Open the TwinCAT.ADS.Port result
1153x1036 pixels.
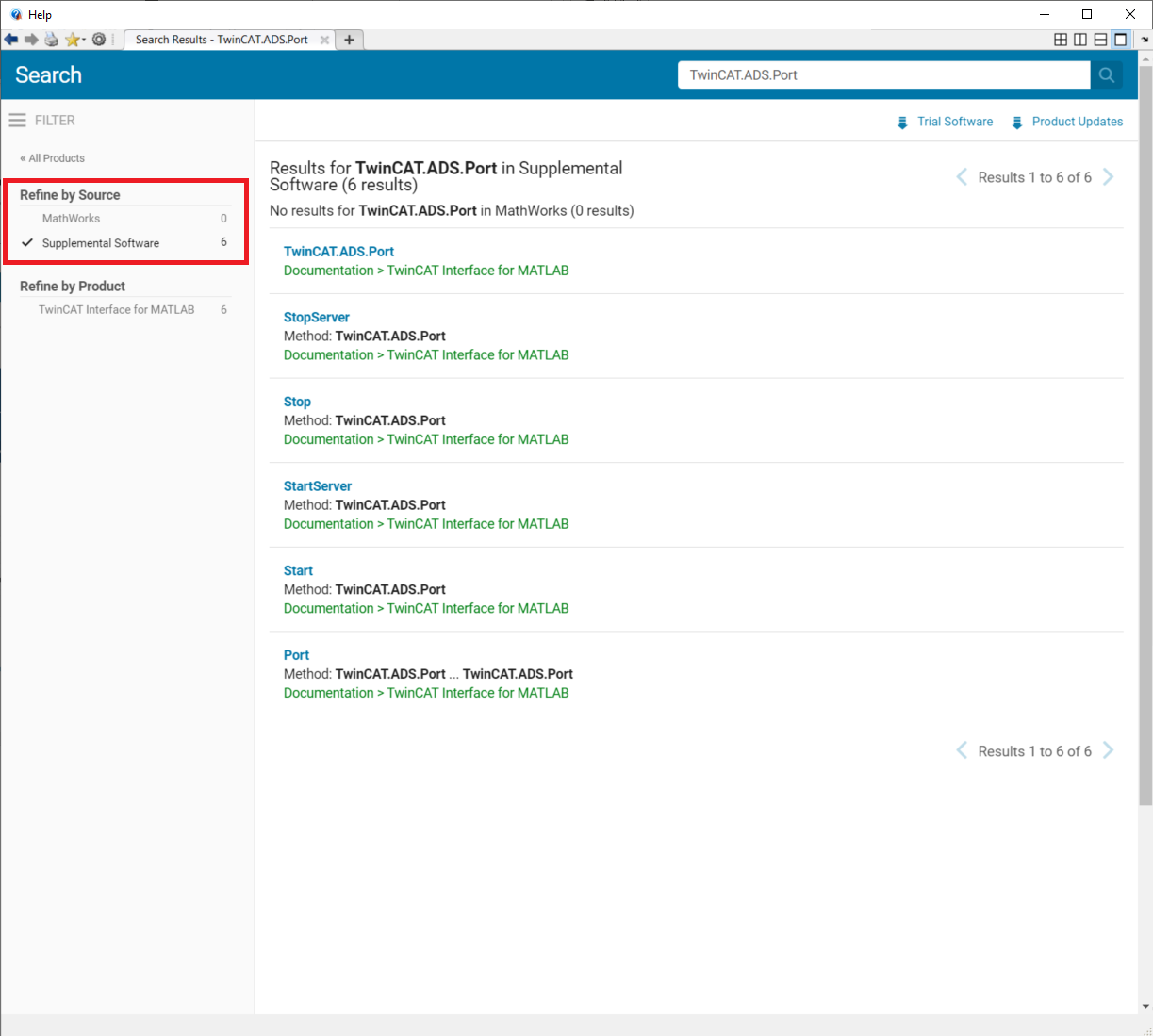(339, 252)
